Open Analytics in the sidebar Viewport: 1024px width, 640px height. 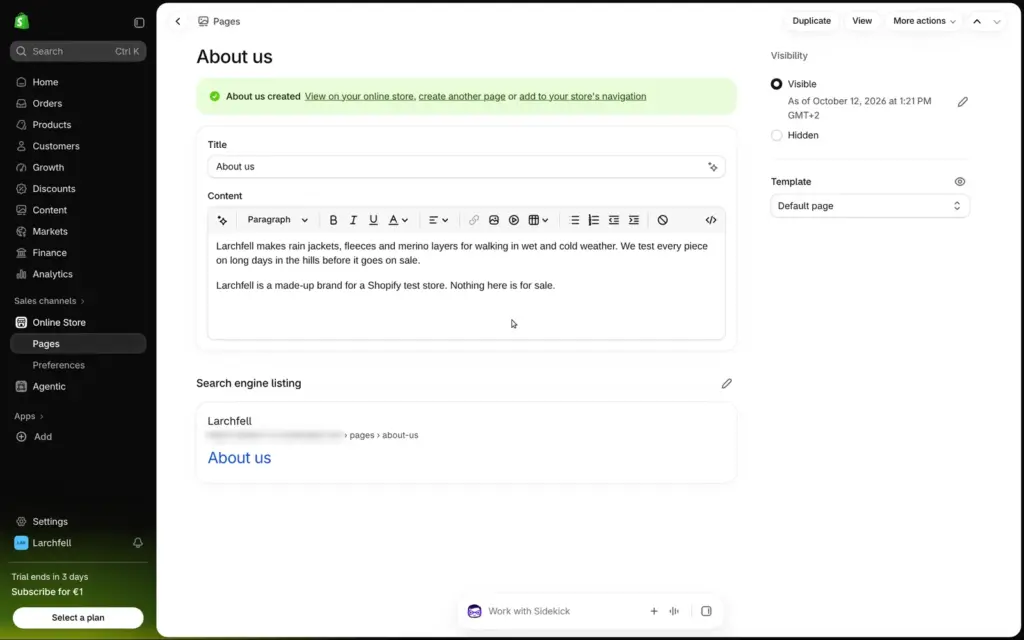78,274
